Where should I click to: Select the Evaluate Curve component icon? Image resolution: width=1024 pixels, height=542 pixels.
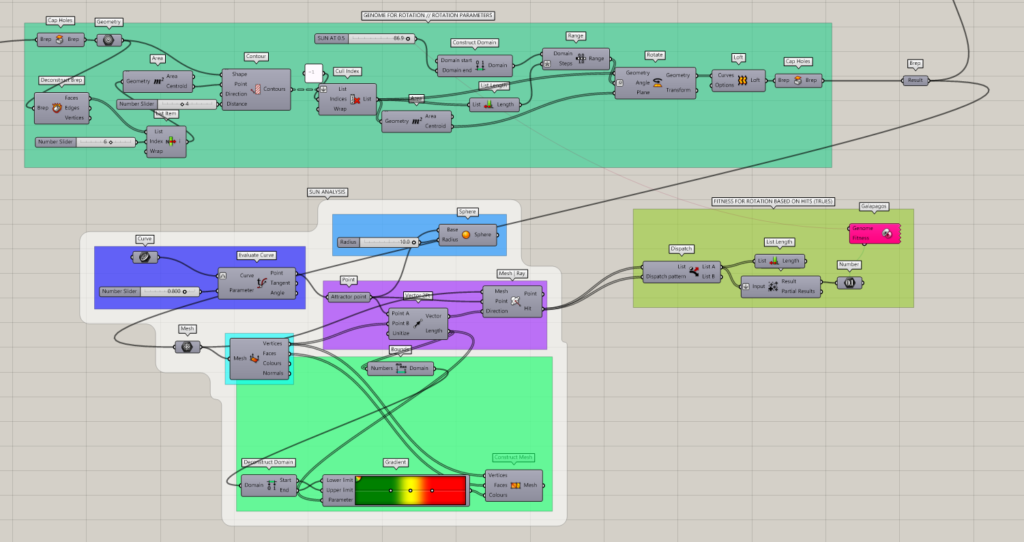pos(262,282)
